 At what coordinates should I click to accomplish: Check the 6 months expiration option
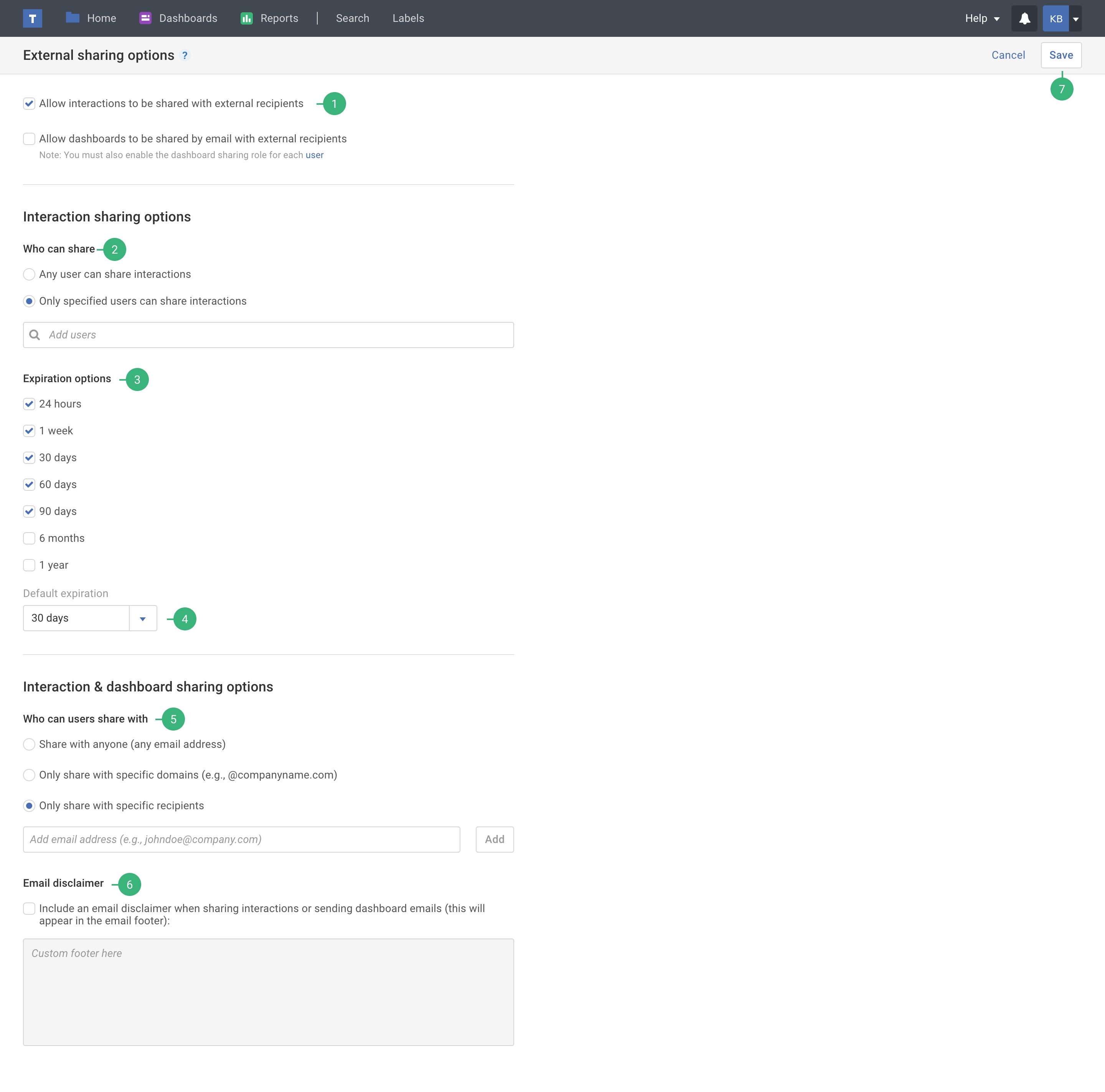(x=29, y=538)
